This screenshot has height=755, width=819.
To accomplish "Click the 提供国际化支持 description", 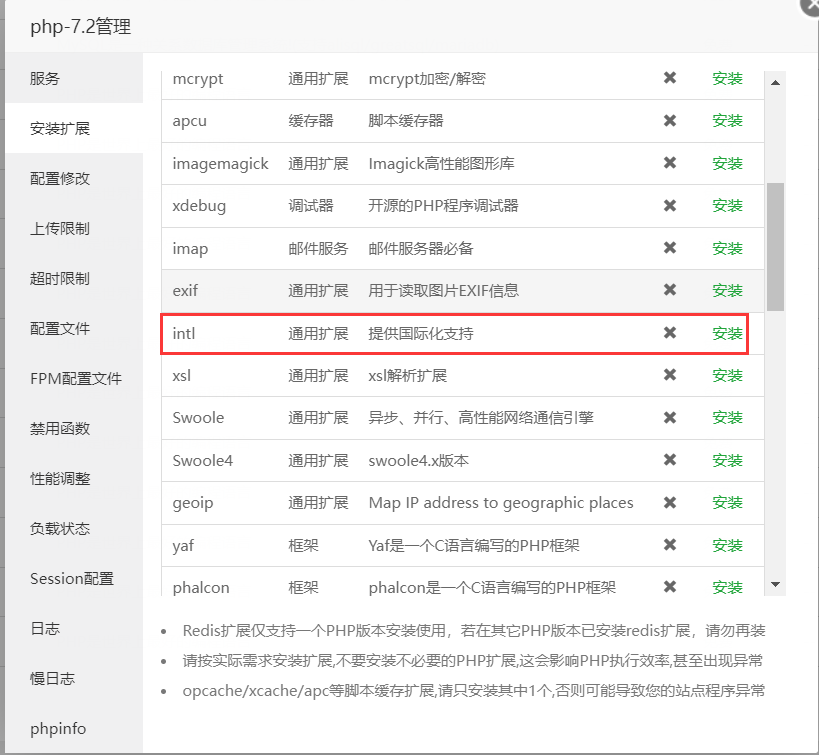I will coord(421,333).
